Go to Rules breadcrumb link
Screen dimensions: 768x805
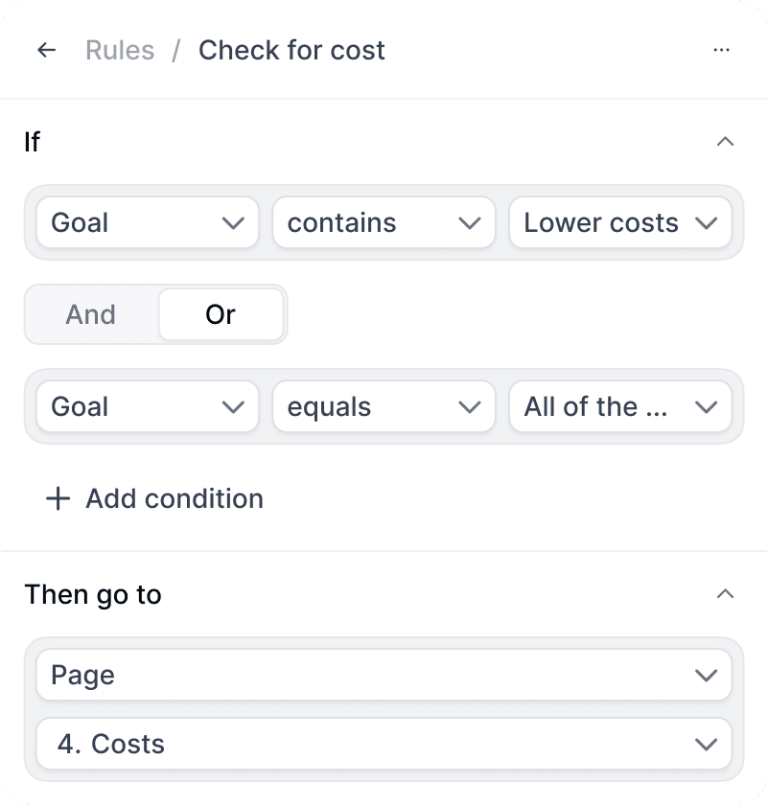point(120,50)
